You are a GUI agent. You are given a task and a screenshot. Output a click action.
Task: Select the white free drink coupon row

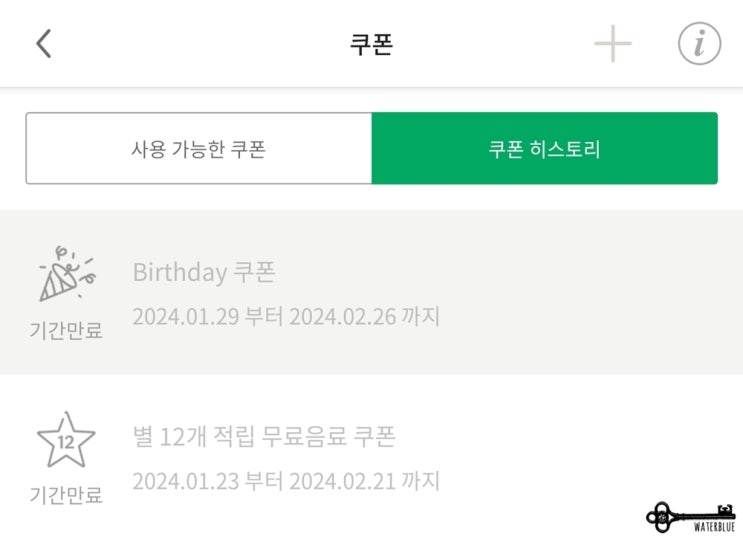[372, 457]
